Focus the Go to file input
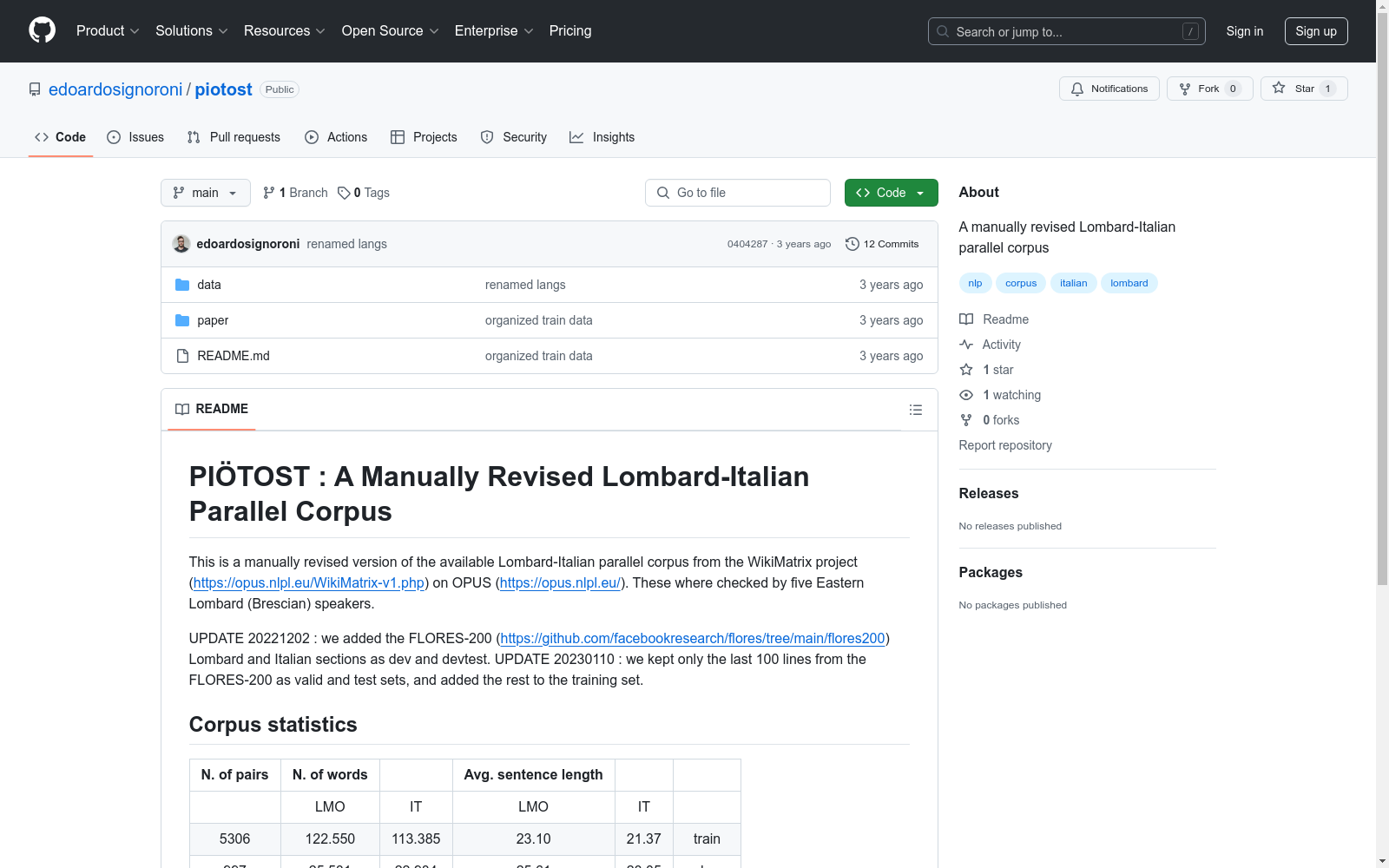Image resolution: width=1389 pixels, height=868 pixels. (x=738, y=193)
